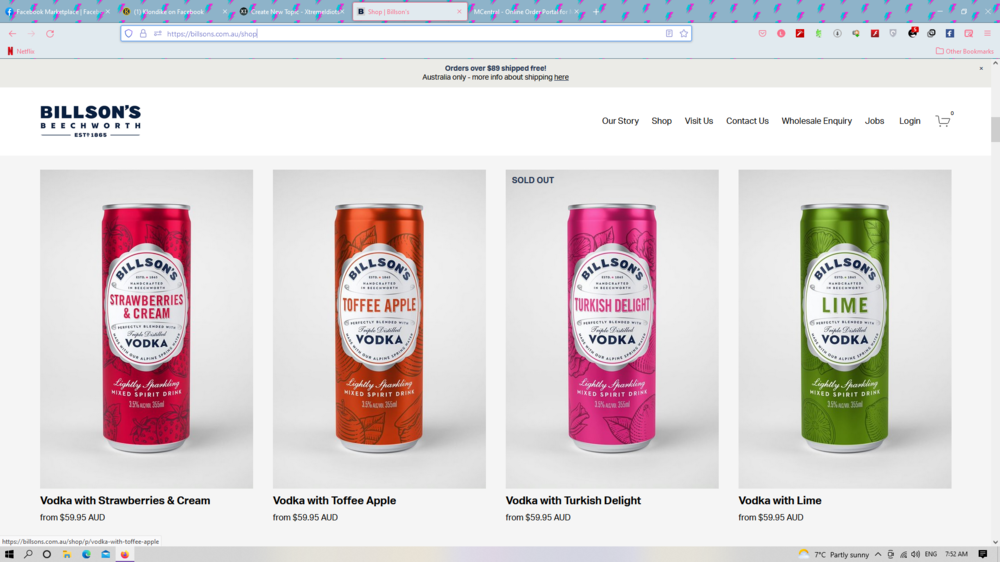Click the Pocket icon in the toolbar
Screen dimensions: 1000x562
tap(762, 33)
